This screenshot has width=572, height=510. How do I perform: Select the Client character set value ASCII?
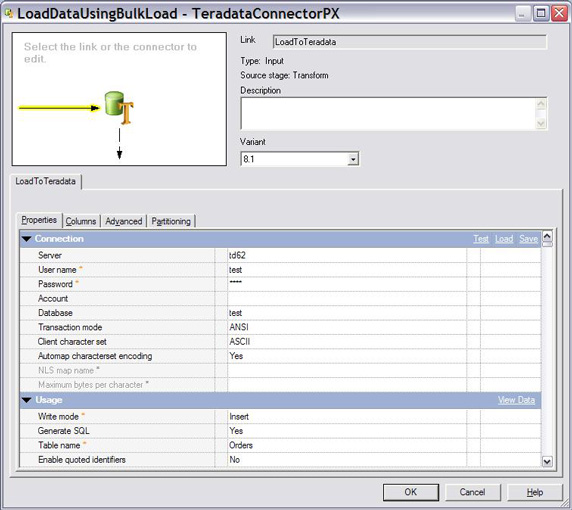(347, 342)
